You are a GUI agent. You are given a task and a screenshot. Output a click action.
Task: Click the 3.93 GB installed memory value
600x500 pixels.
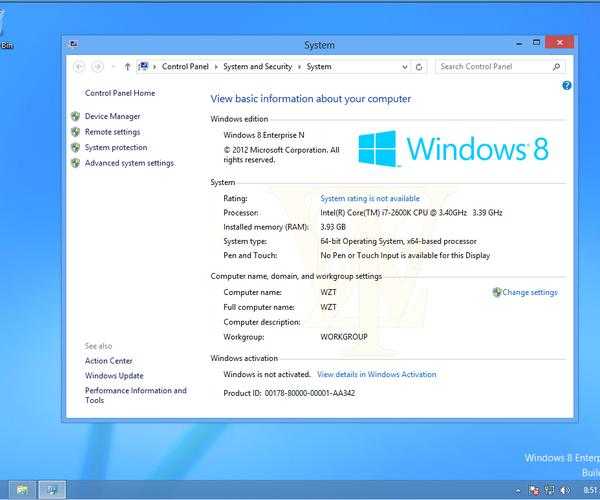pyautogui.click(x=333, y=227)
